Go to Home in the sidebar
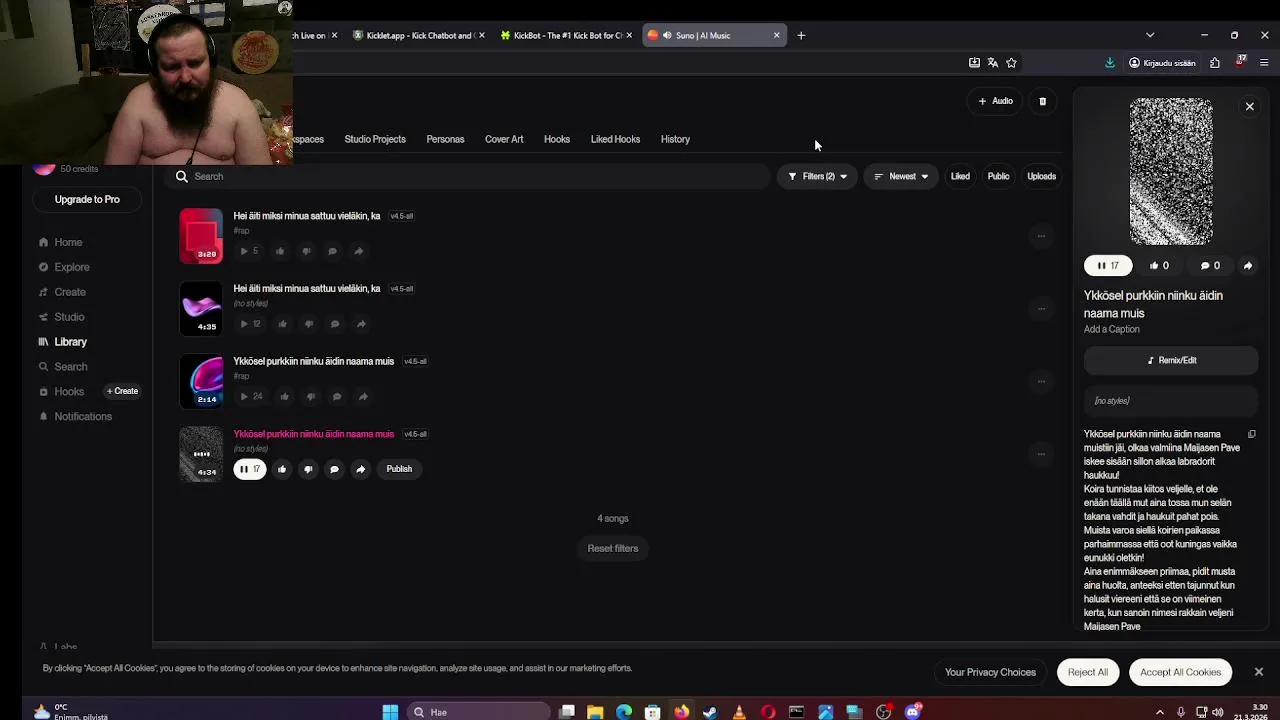The image size is (1280, 720). pos(68,242)
